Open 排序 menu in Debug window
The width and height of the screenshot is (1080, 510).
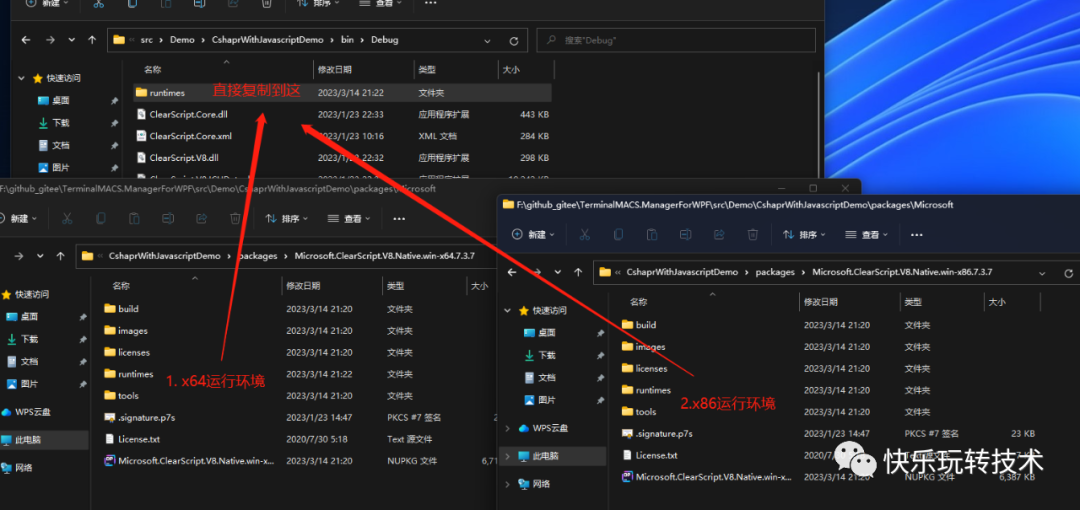pos(318,3)
